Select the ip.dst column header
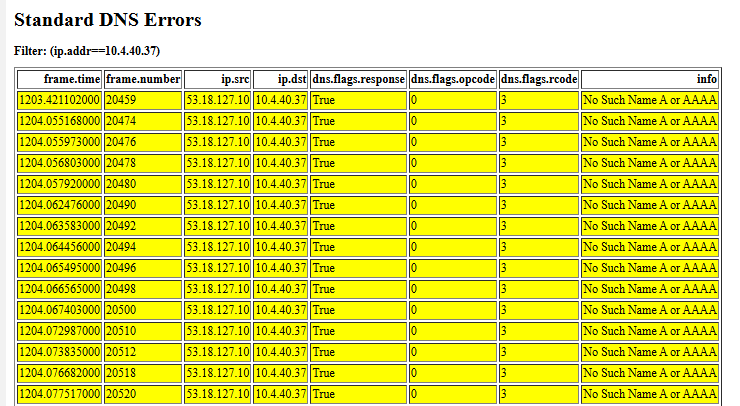 click(x=280, y=78)
